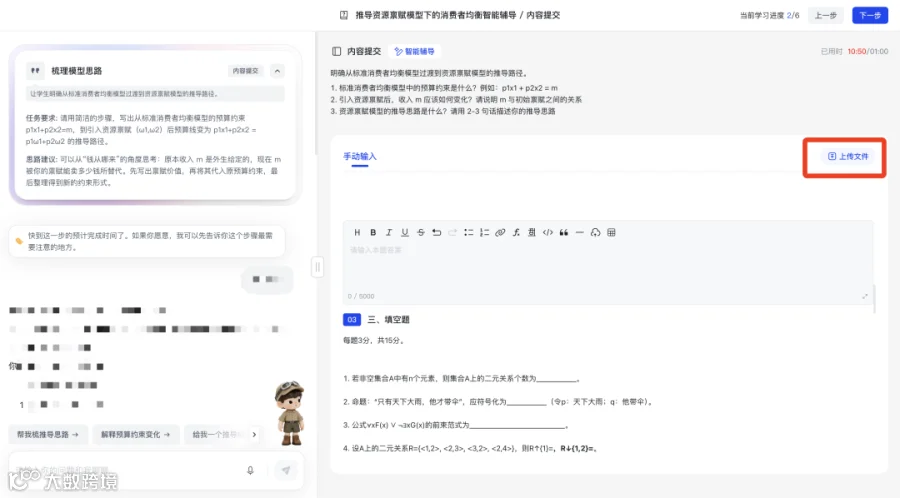Insert horizontal divider line icon
The width and height of the screenshot is (900, 498).
pos(580,232)
